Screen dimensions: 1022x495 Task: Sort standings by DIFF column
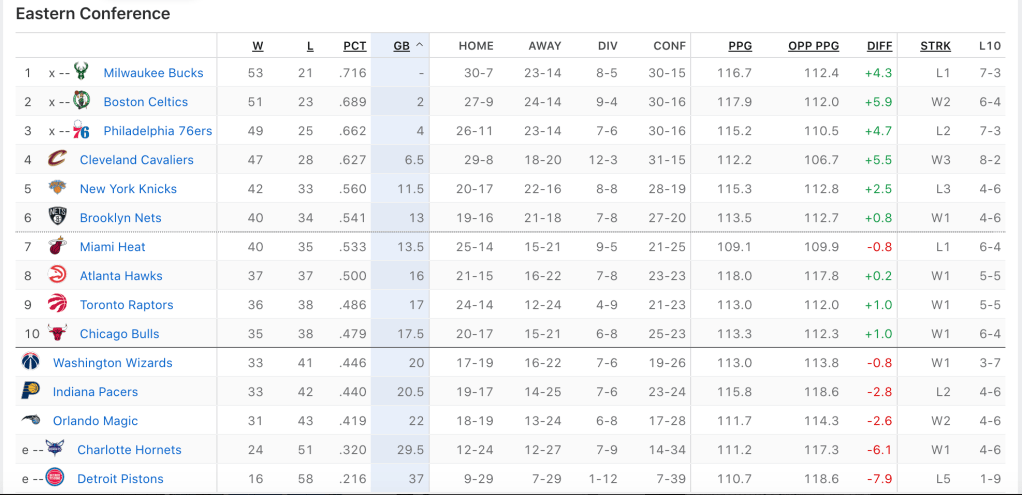[x=880, y=46]
